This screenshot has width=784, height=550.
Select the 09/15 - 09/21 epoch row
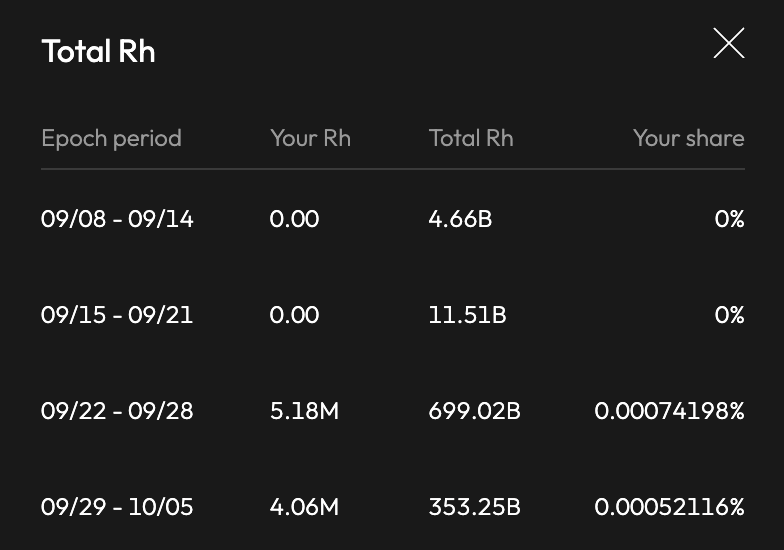coord(117,315)
